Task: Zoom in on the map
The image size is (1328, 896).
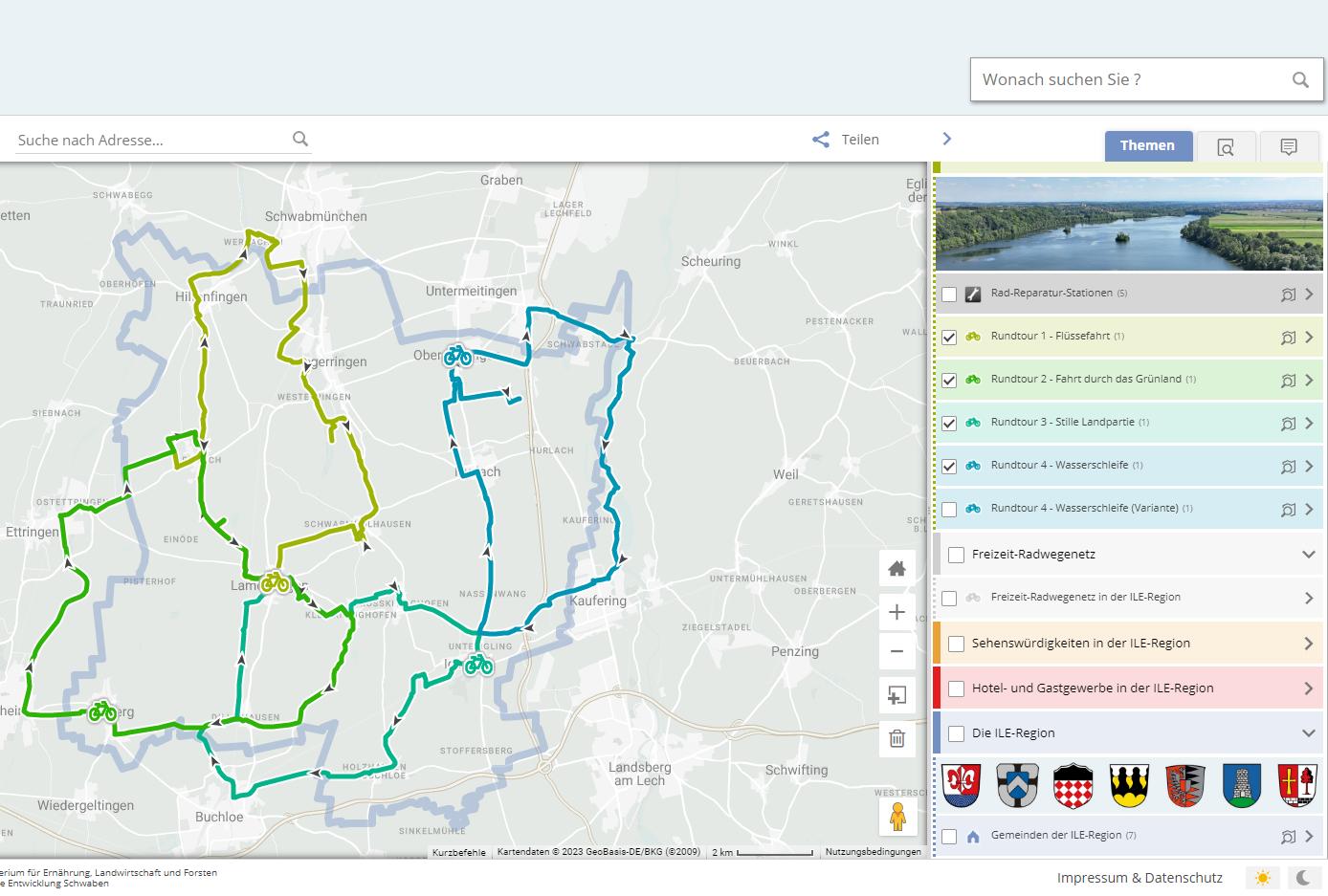Action: tap(896, 612)
